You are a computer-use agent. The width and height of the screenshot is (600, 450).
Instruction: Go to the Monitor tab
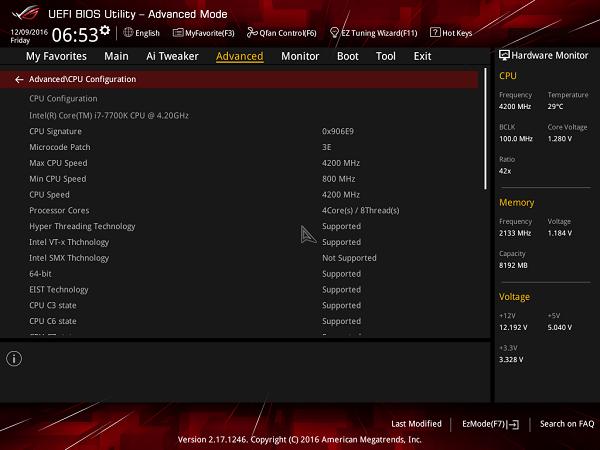pos(300,56)
